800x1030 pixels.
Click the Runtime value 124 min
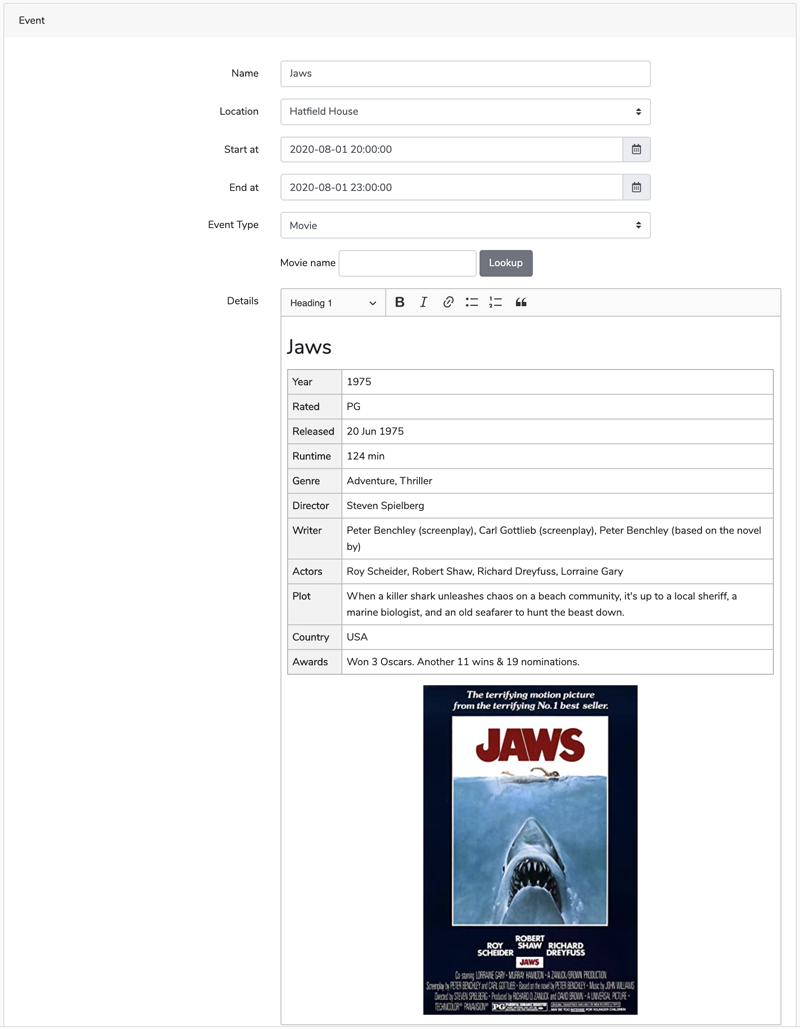366,456
